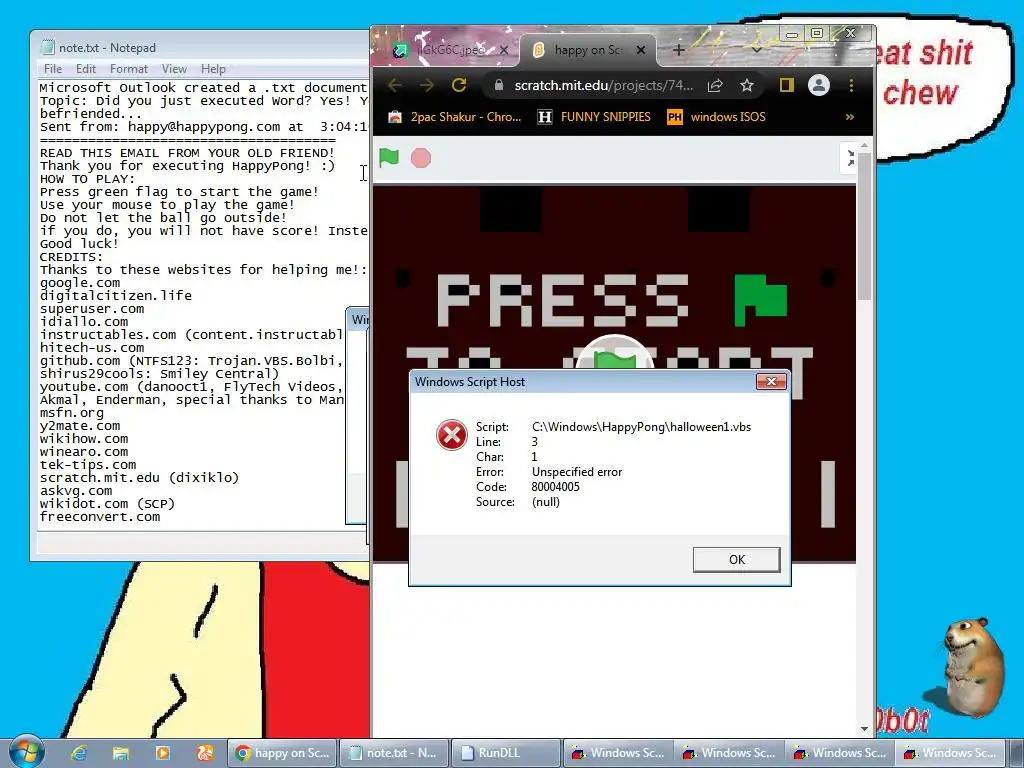
Task: Click the Notepad title bar icon
Action: pyautogui.click(x=47, y=47)
